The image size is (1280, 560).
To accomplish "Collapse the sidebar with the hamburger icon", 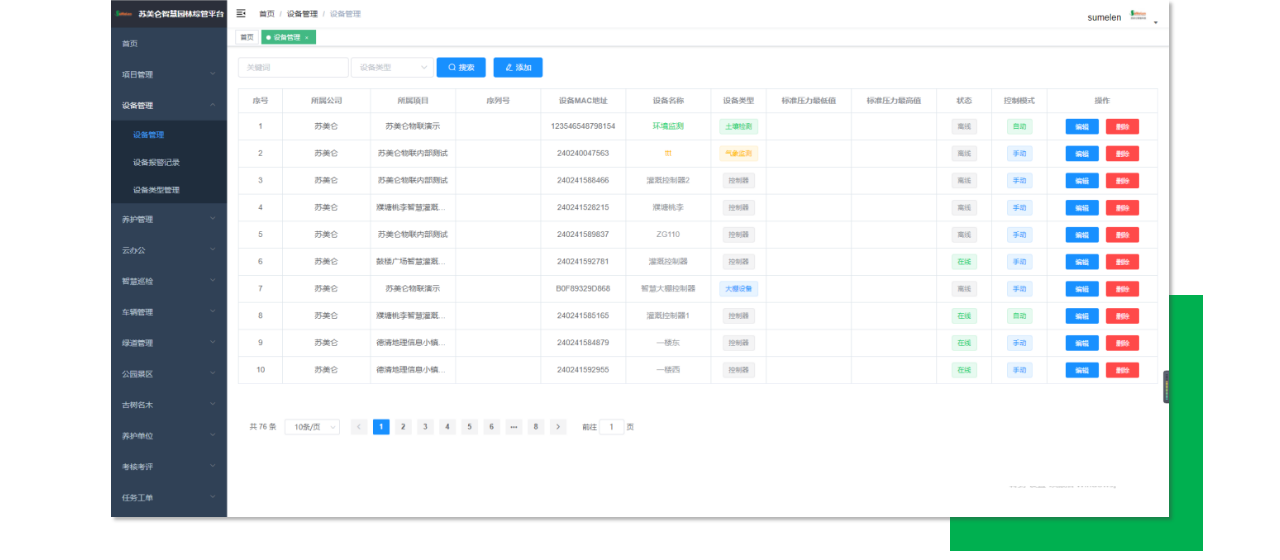I will click(x=241, y=13).
